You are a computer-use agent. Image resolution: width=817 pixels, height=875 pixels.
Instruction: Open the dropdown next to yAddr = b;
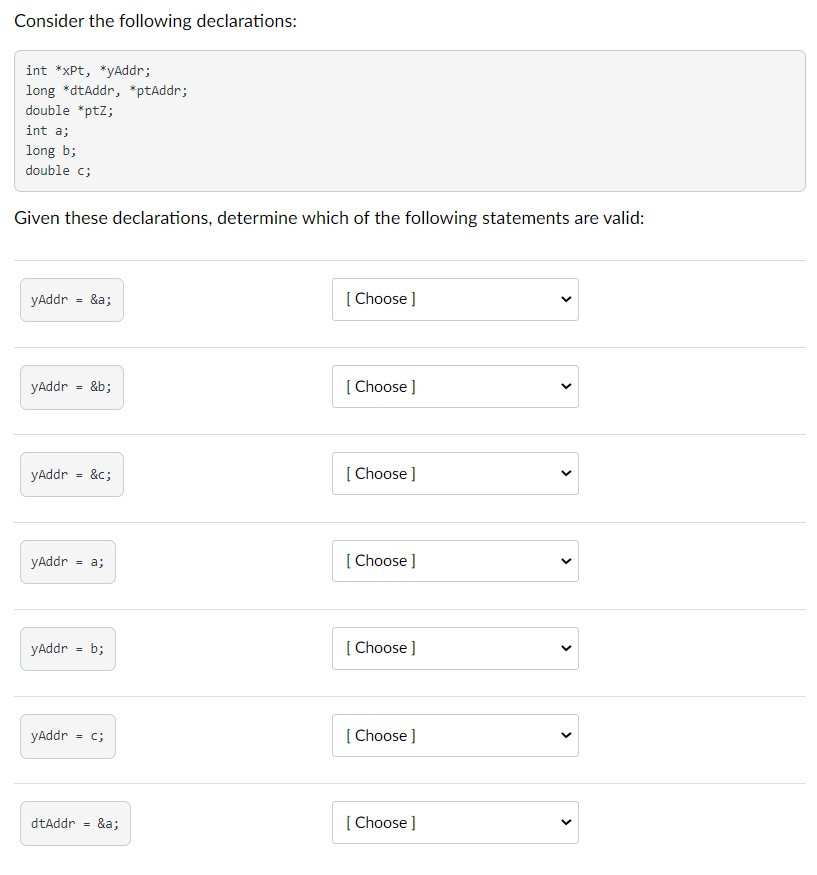[x=455, y=648]
